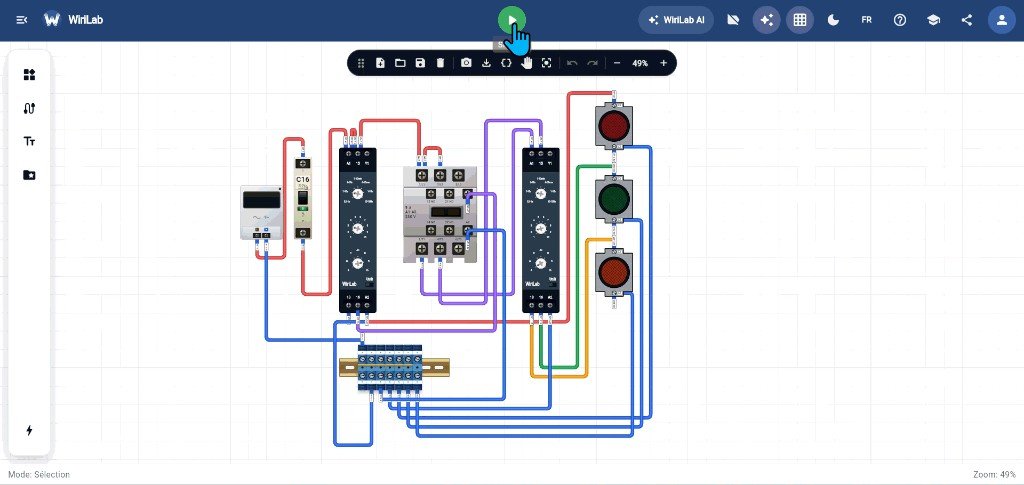Click the Zoom: 49% status text

click(x=994, y=475)
